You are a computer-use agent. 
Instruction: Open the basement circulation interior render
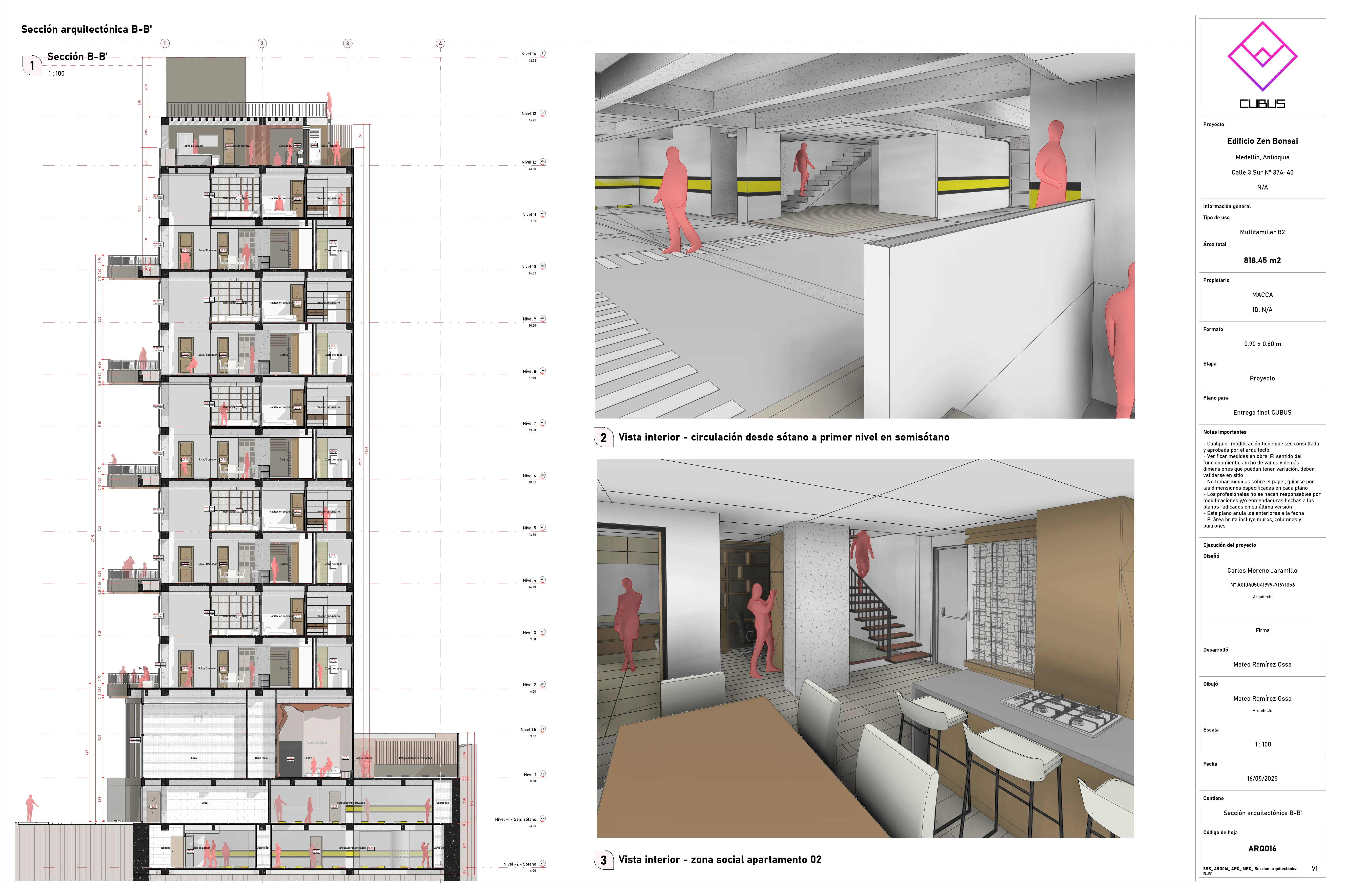865,236
